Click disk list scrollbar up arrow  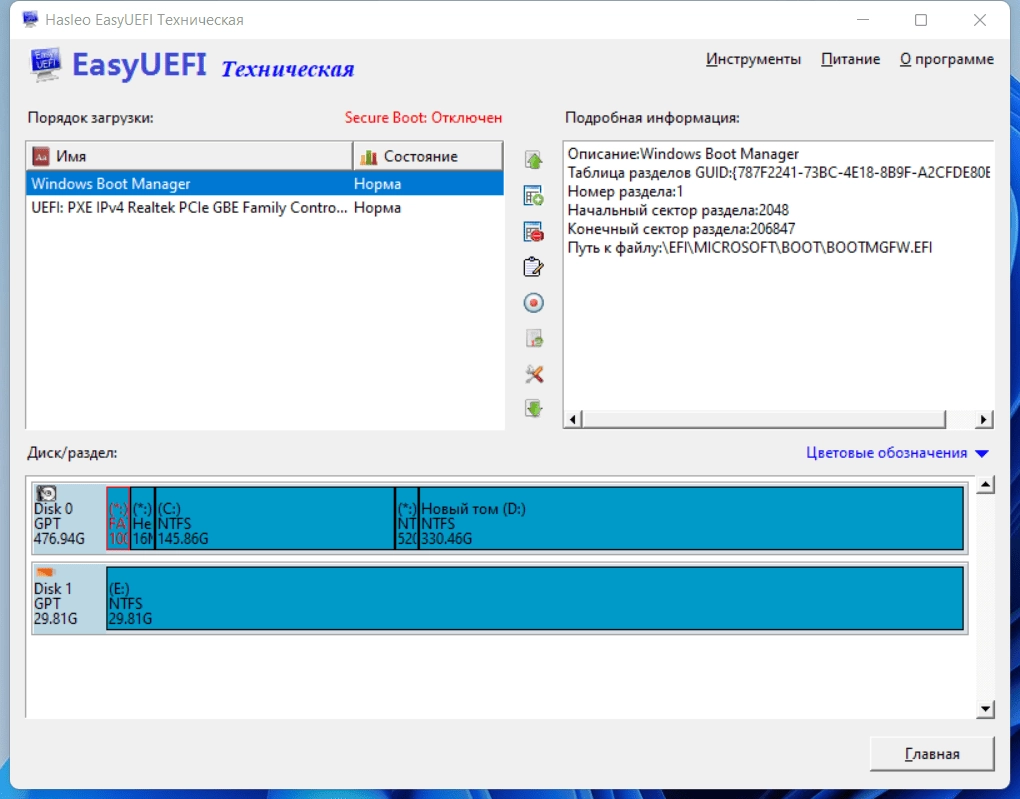986,485
